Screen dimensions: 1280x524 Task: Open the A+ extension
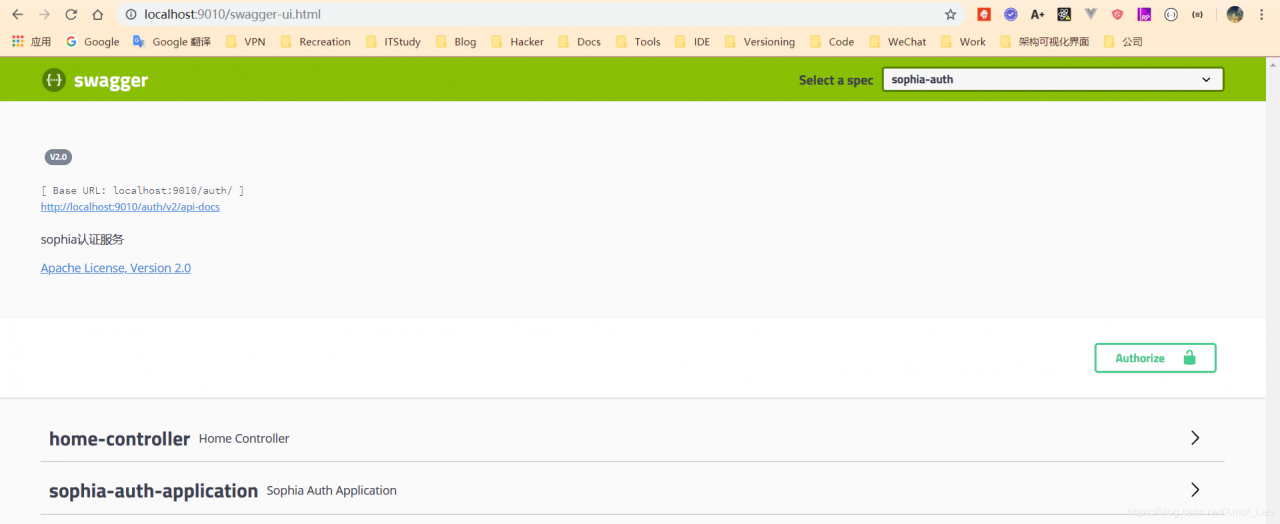(1037, 14)
